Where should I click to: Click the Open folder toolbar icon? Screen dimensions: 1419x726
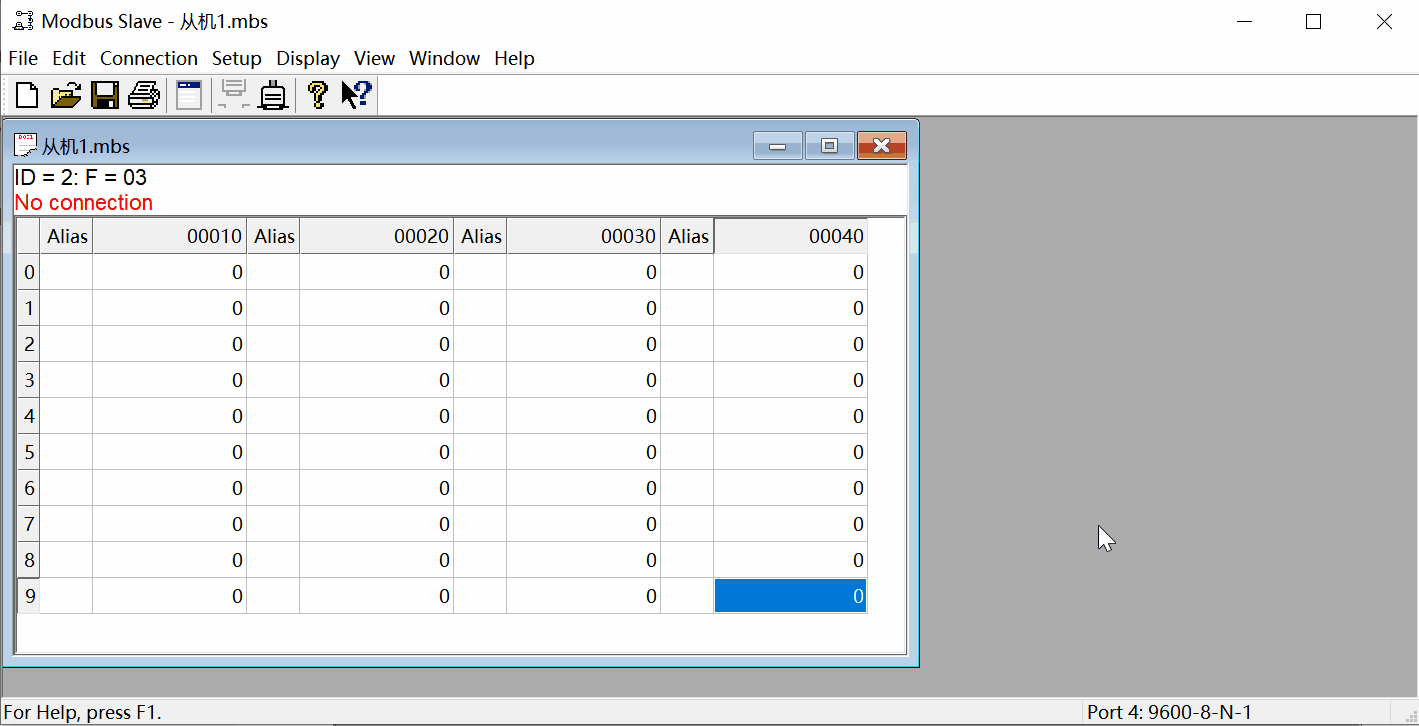click(66, 95)
